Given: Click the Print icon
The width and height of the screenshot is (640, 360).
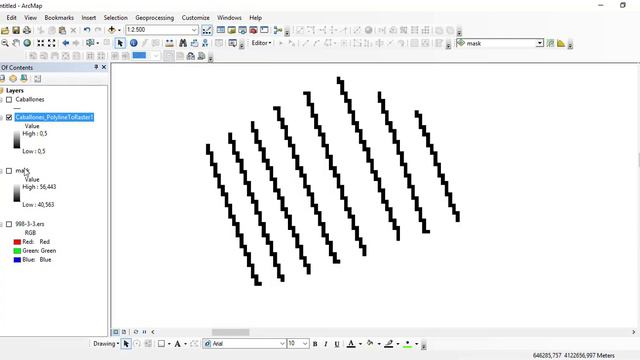Looking at the screenshot, I should tap(27, 30).
